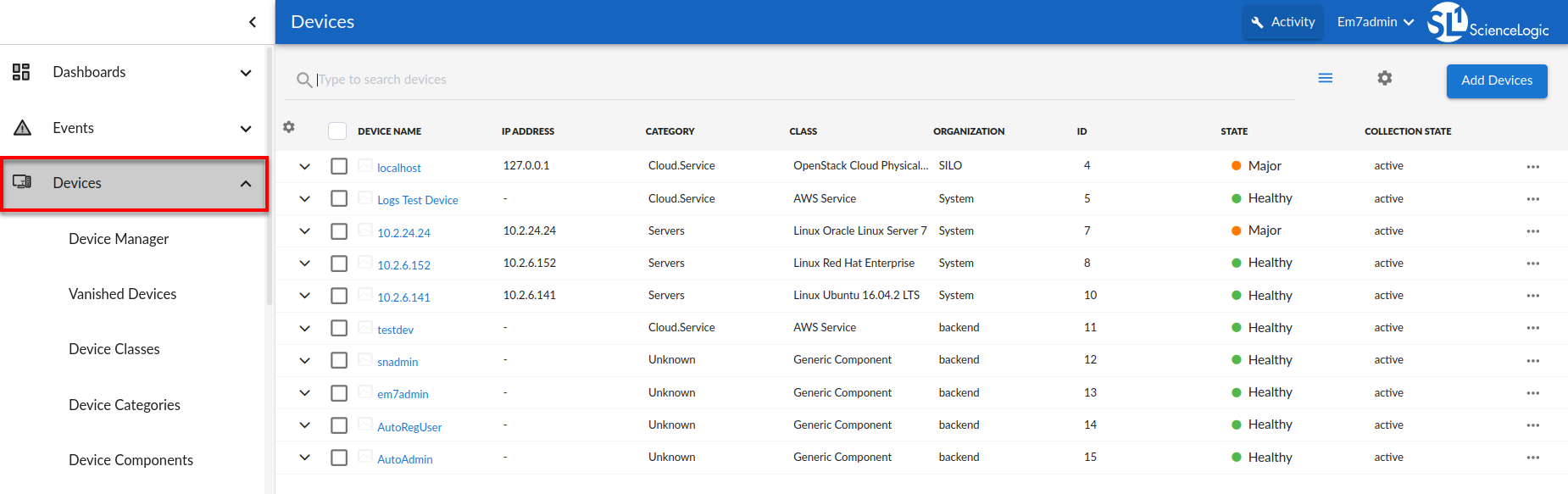
Task: Open device page settings gear near Add Devices
Action: pyautogui.click(x=1384, y=79)
